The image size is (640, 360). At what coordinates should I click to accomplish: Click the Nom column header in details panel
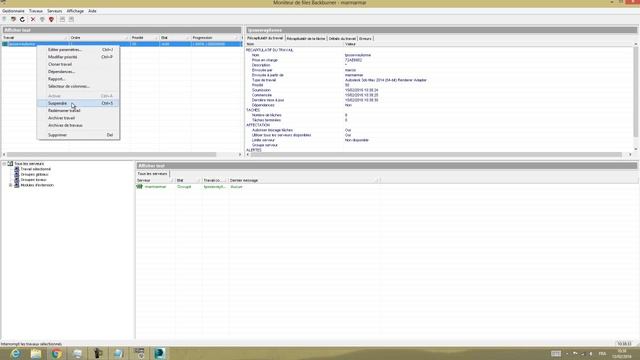click(294, 44)
